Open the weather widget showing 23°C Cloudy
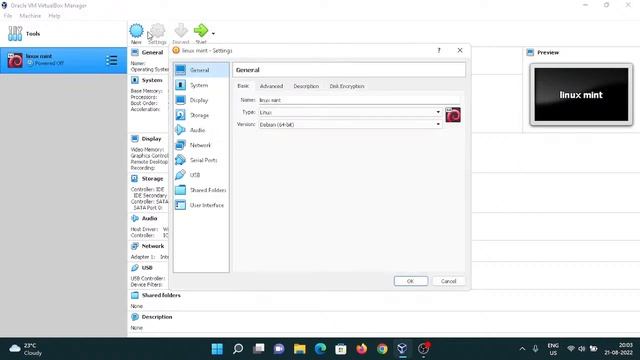Viewport: 640px width, 360px height. point(26,349)
